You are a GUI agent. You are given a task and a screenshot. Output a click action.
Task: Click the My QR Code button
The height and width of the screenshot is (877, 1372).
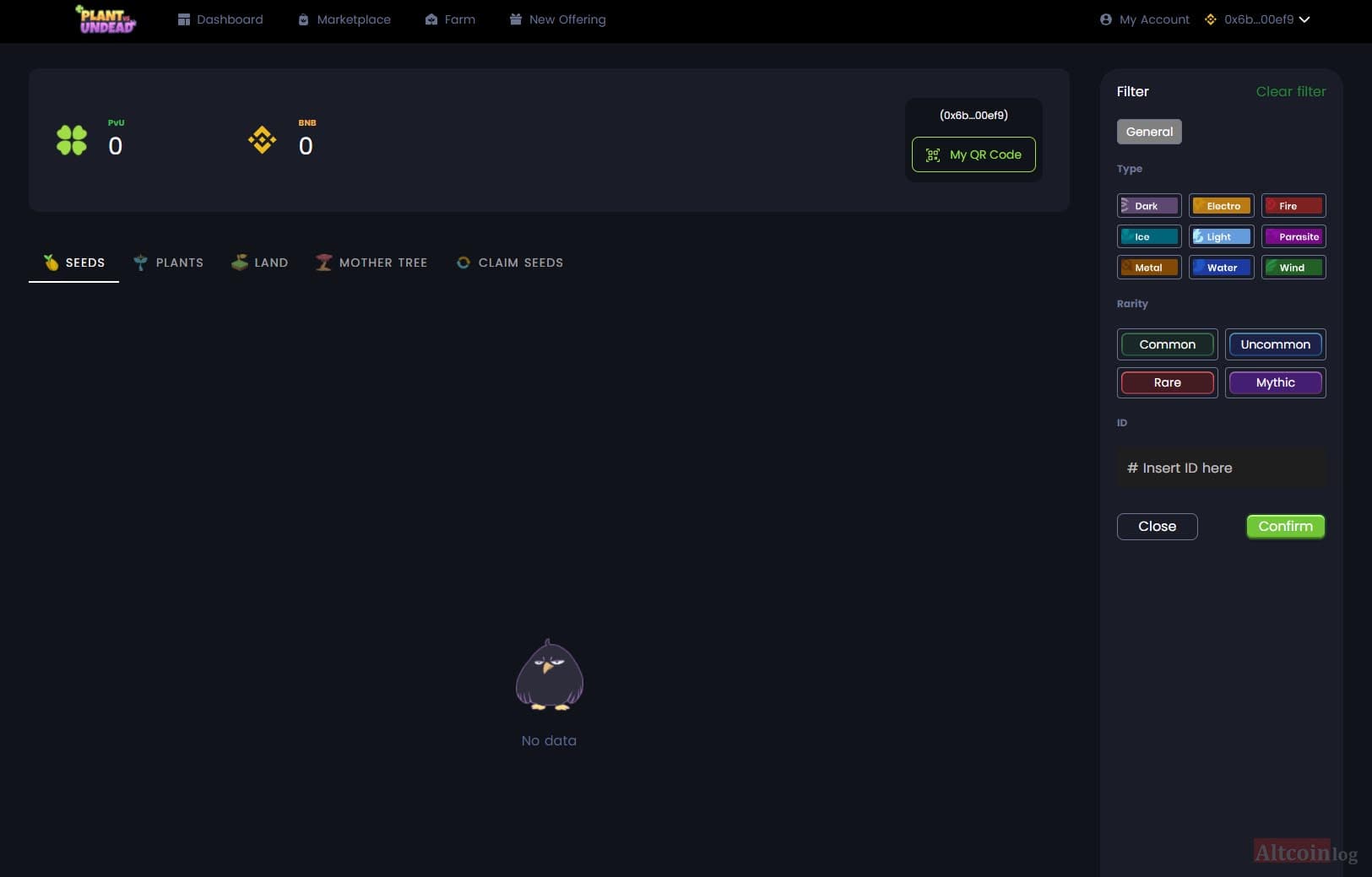[973, 154]
